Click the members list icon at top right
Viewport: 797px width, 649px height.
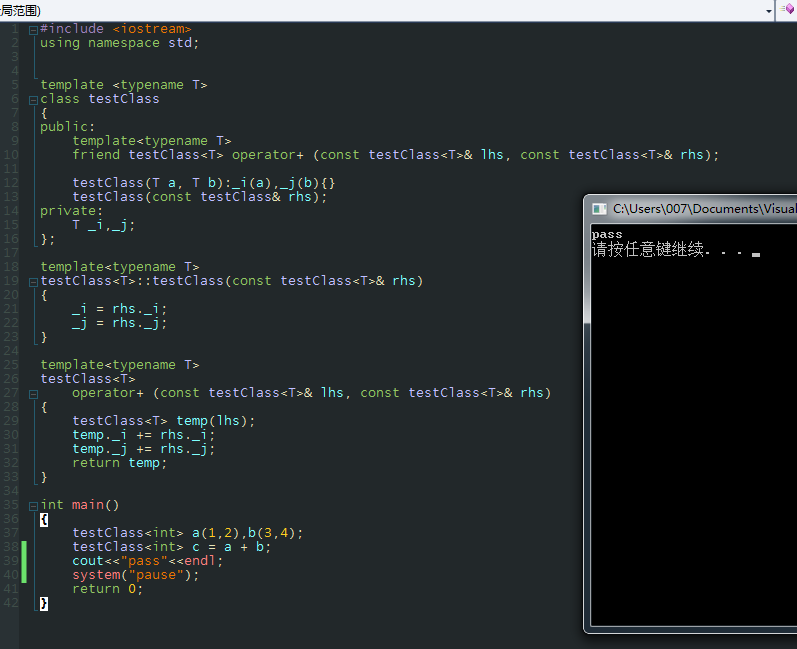tap(787, 9)
